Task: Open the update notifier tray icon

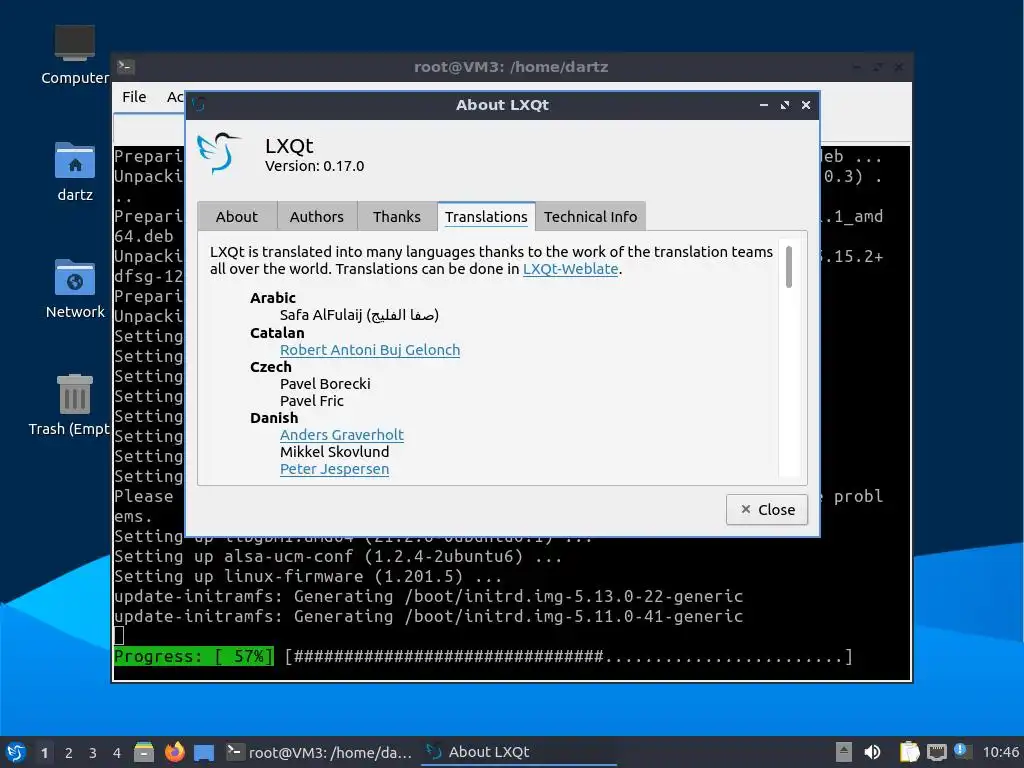Action: click(x=961, y=751)
